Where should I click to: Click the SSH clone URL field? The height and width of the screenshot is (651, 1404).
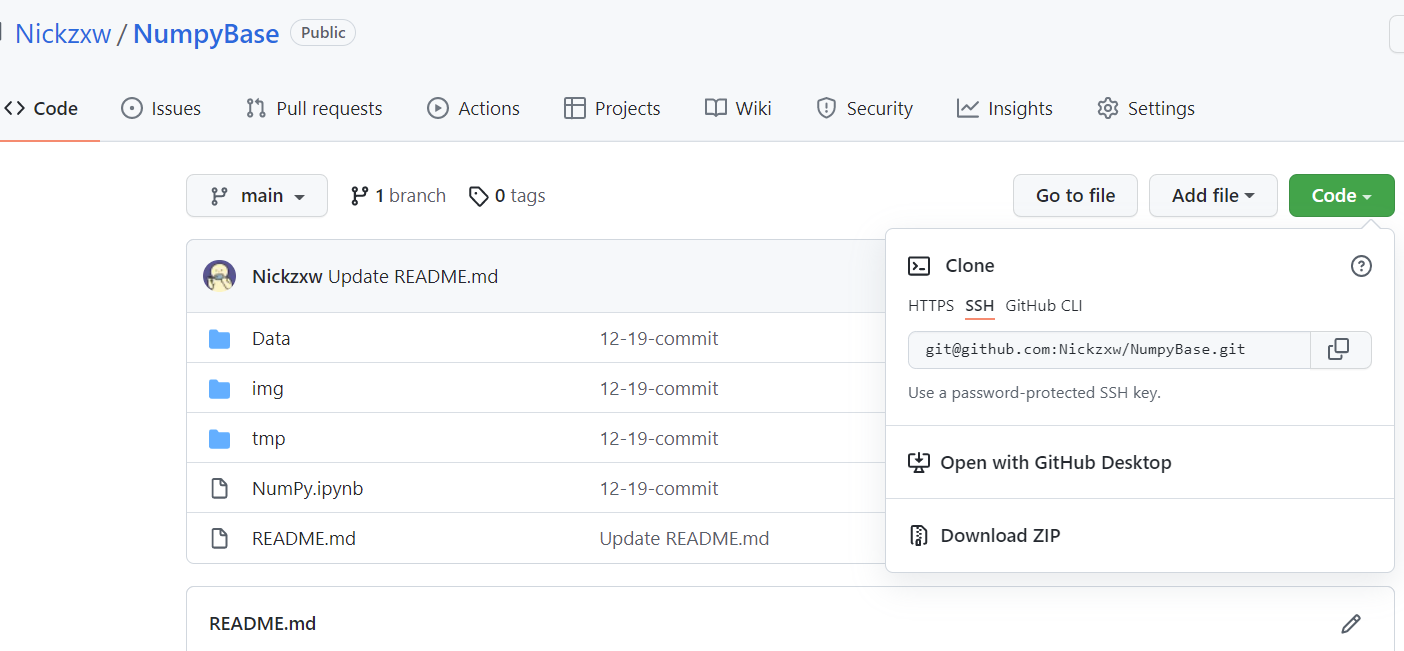1109,350
